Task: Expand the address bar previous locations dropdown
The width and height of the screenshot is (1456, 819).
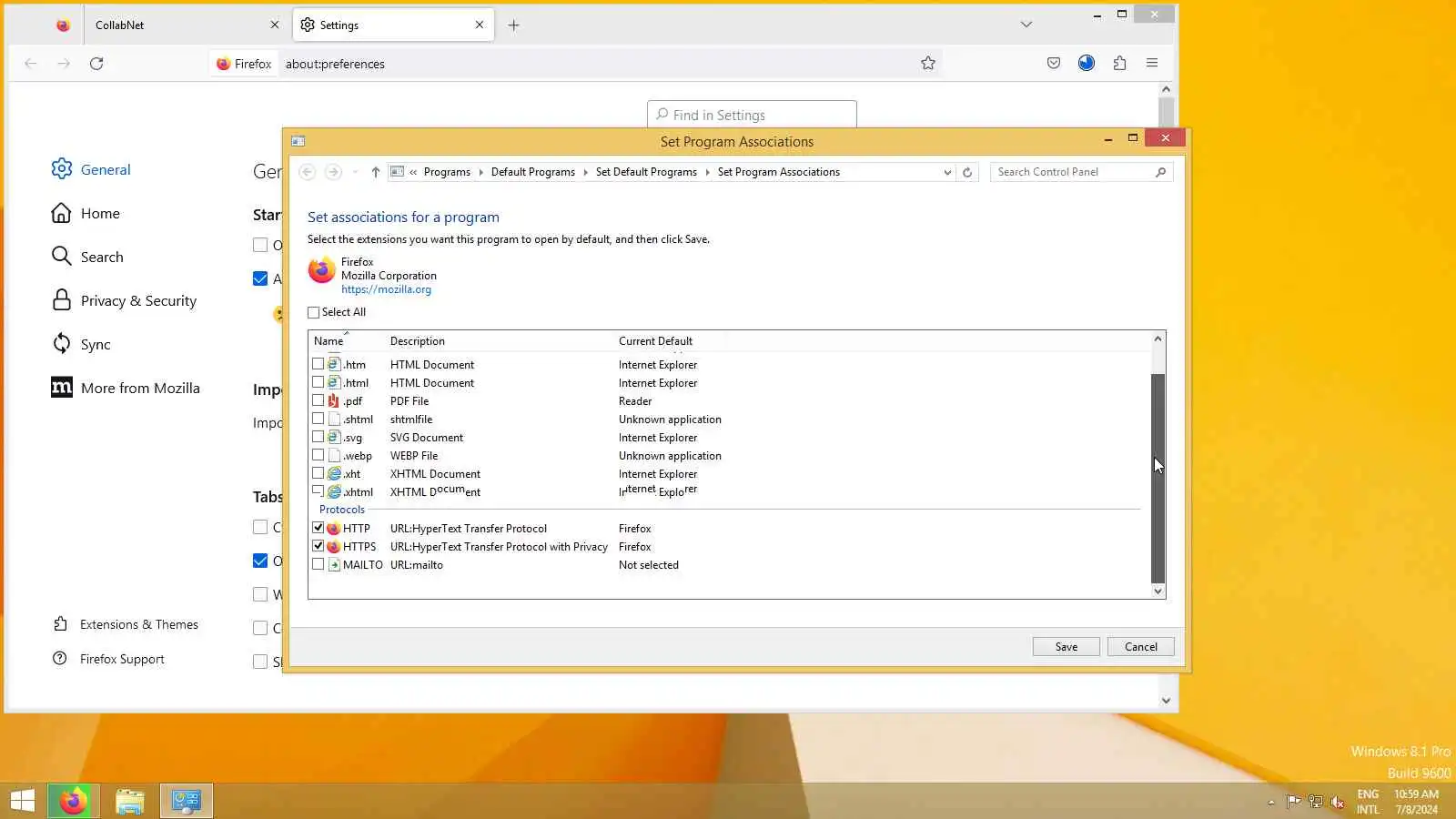Action: click(x=947, y=172)
